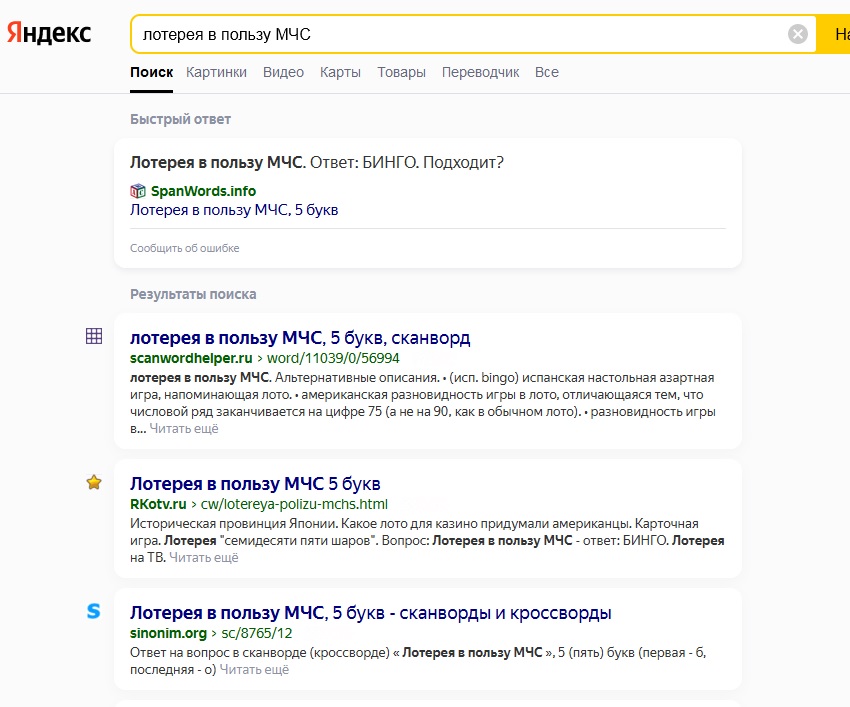Follow the word/11039/0/56994 path link
This screenshot has width=850, height=707.
click(333, 358)
